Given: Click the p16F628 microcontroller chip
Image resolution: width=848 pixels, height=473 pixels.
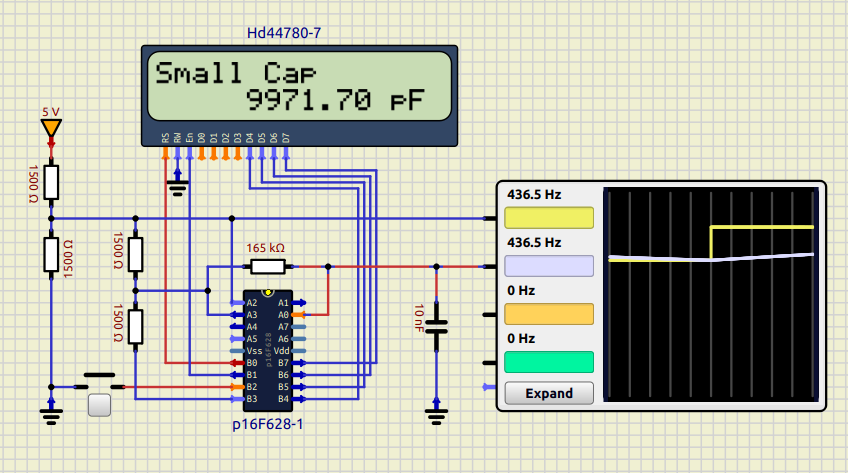Looking at the screenshot, I should (x=267, y=350).
